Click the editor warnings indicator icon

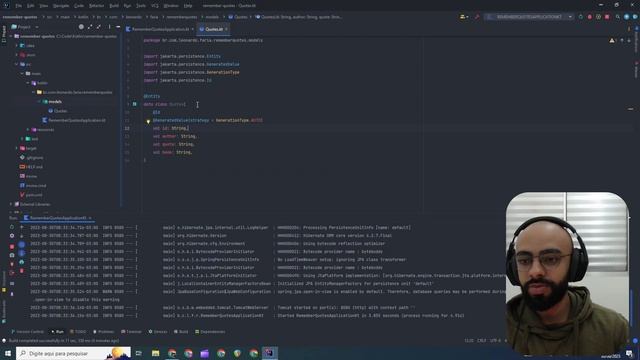click(x=612, y=40)
